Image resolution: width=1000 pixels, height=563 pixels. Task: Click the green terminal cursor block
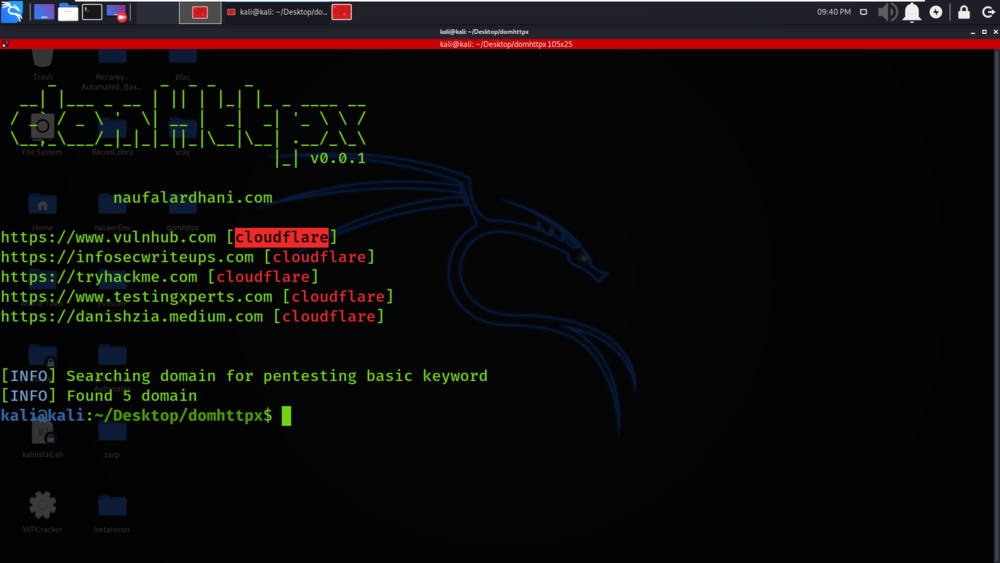tap(286, 416)
